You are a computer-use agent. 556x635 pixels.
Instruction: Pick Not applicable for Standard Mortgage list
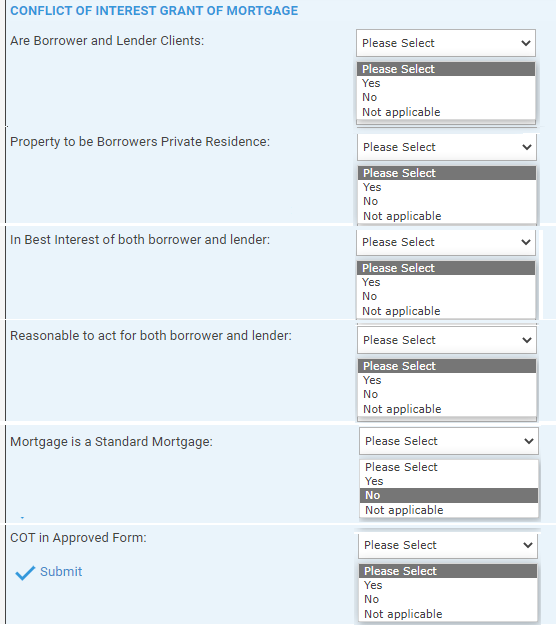click(449, 510)
